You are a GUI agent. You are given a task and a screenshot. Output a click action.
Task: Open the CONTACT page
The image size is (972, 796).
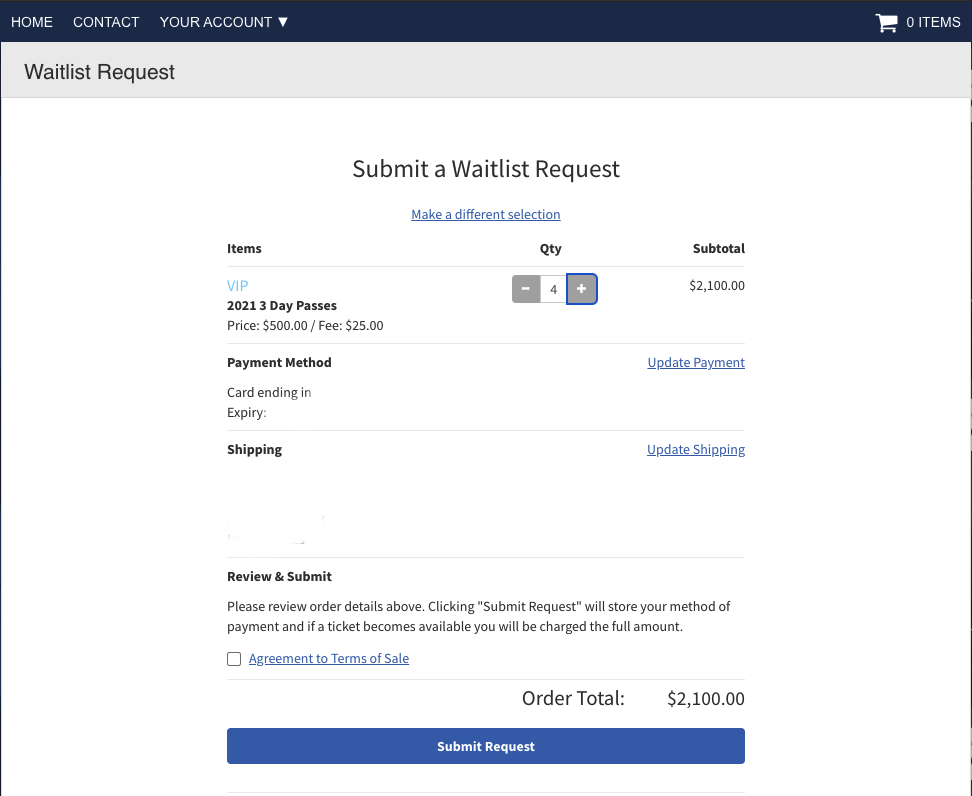point(106,22)
